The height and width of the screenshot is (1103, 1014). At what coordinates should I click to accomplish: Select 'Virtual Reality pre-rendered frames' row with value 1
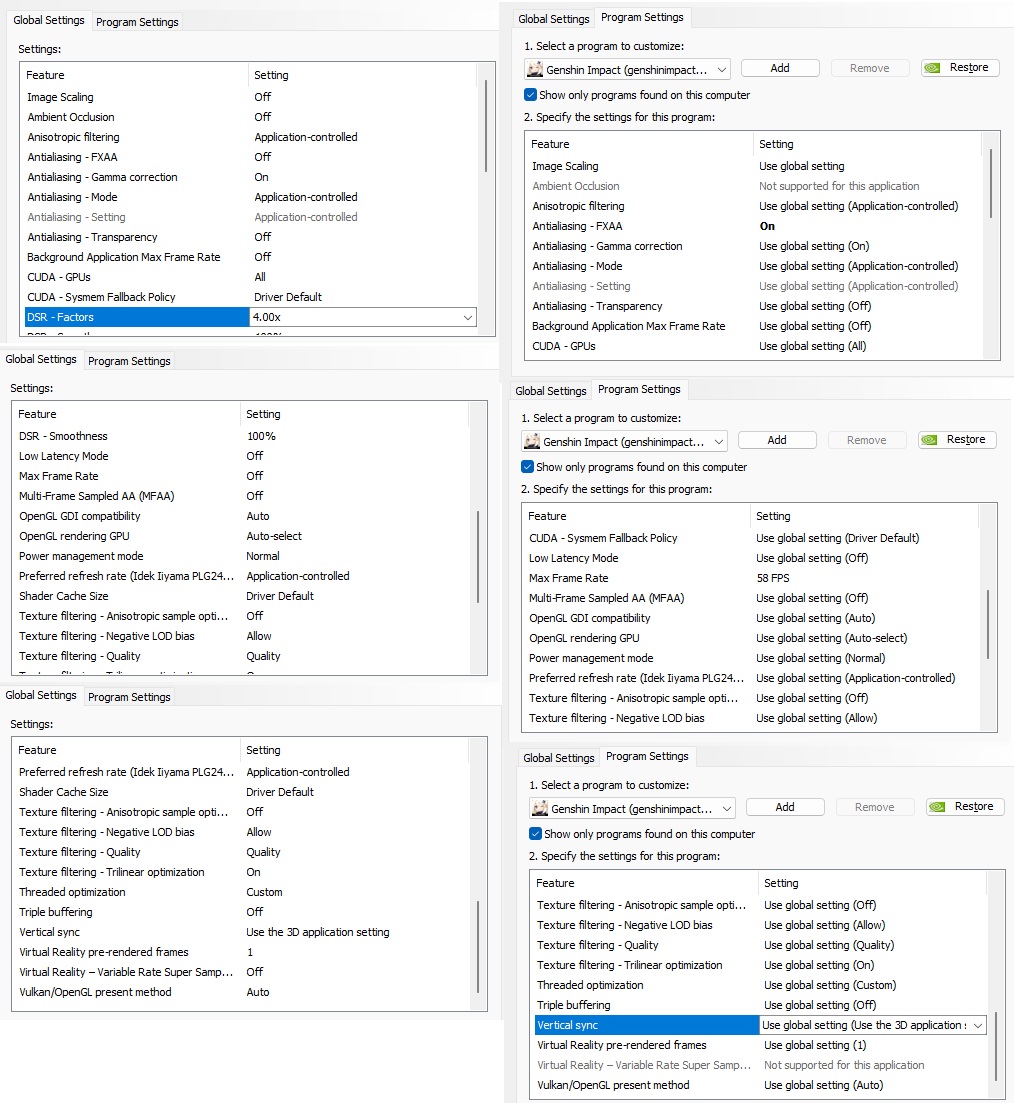click(x=243, y=952)
